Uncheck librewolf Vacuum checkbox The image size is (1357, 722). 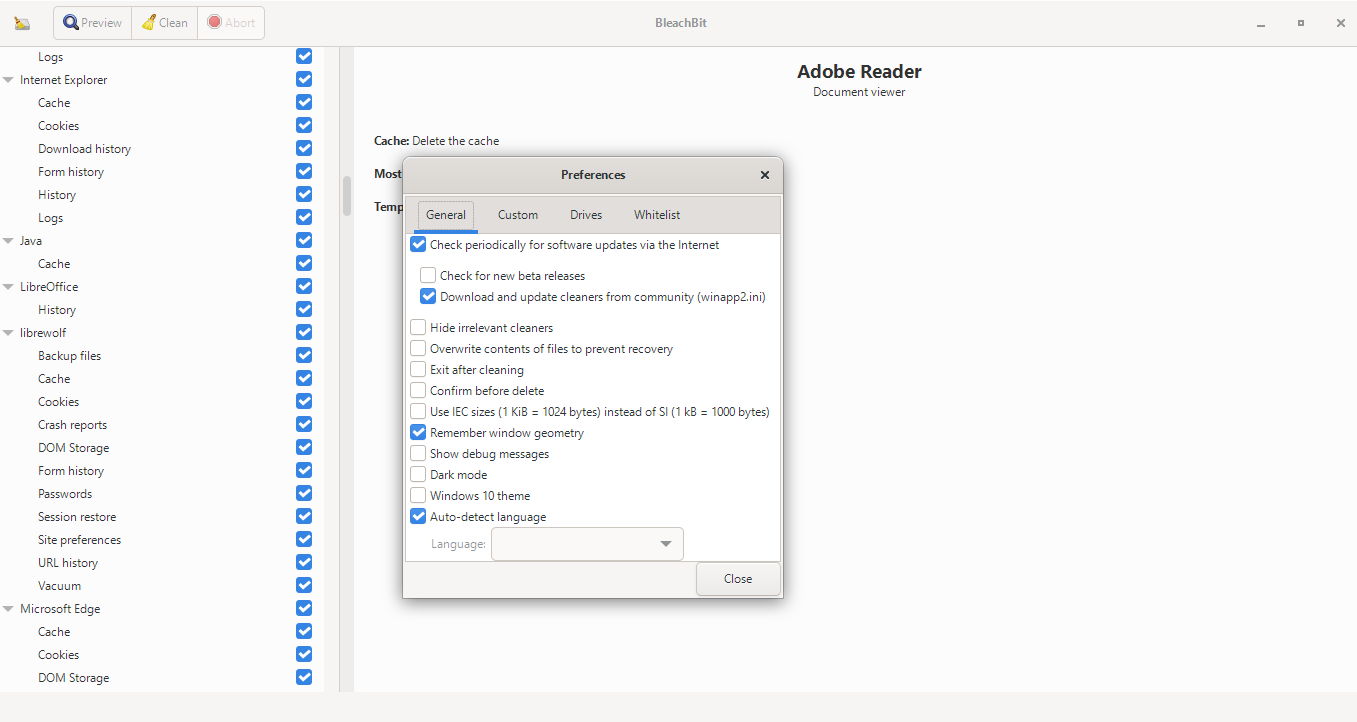(304, 585)
